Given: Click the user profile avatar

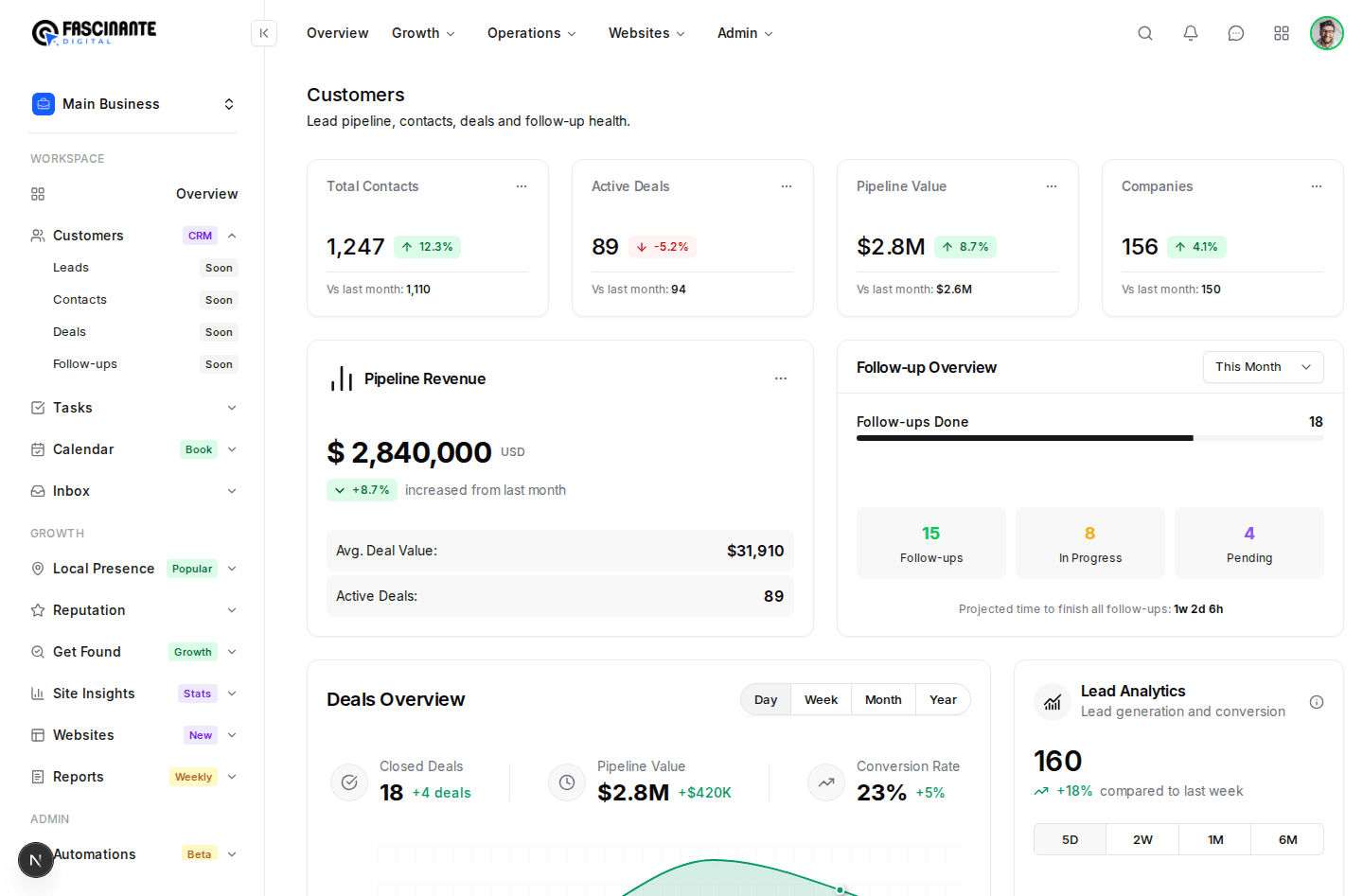Looking at the screenshot, I should (1327, 33).
